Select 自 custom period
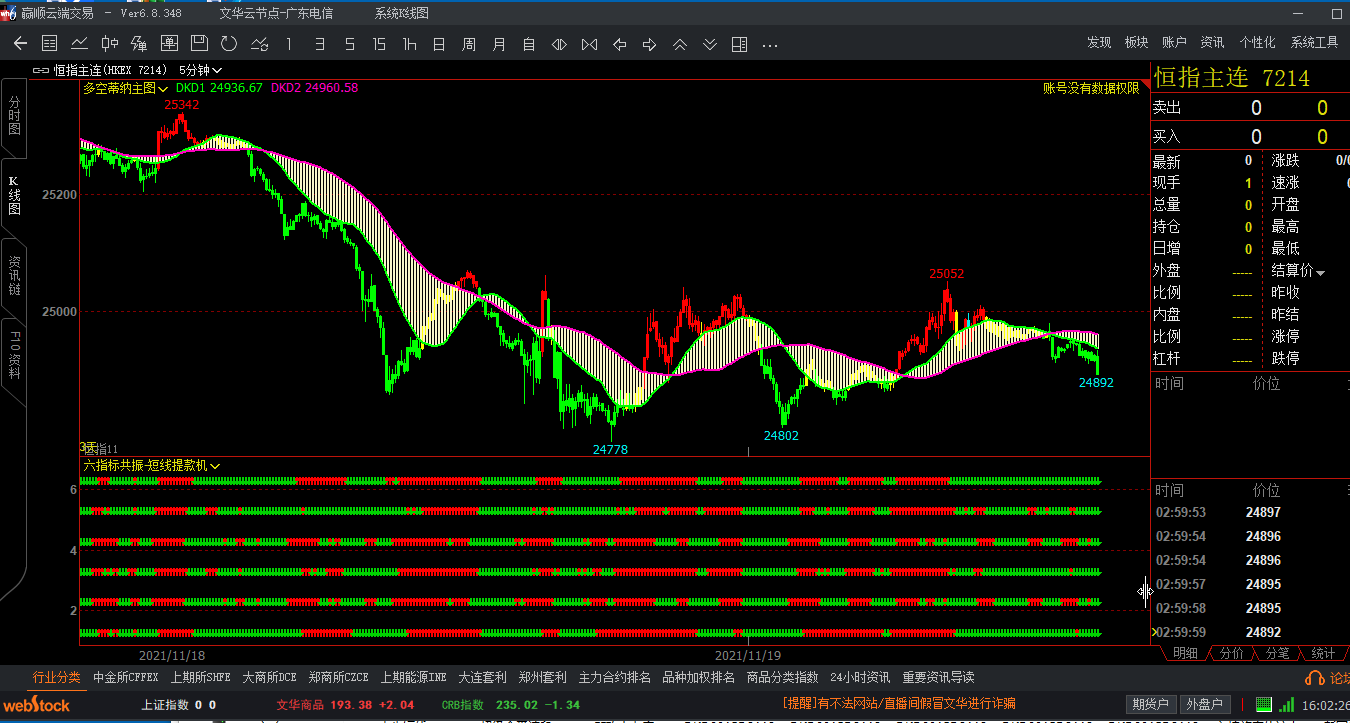Screen dimensions: 1350x723 [x=529, y=43]
